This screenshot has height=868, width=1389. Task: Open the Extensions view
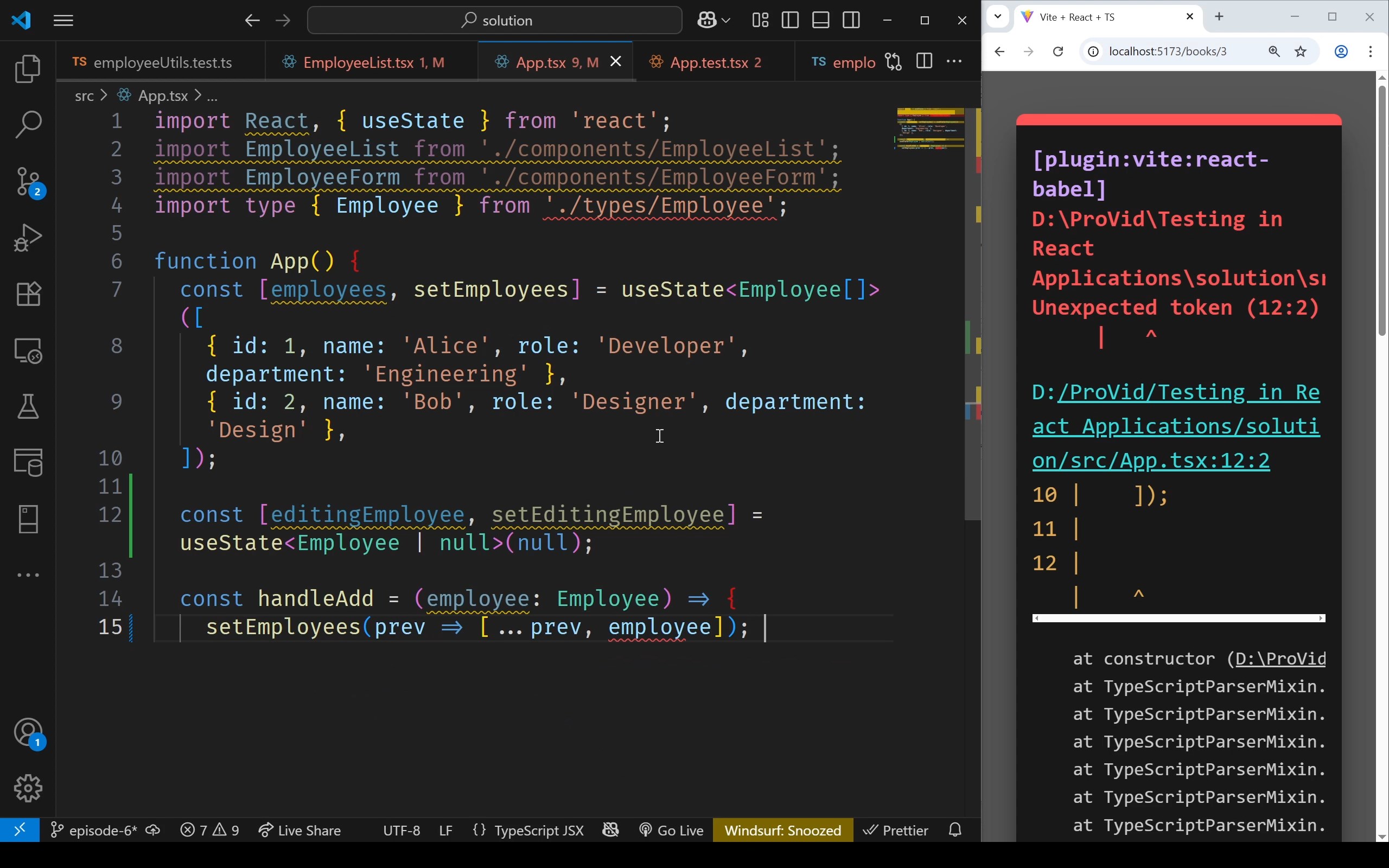tap(27, 294)
